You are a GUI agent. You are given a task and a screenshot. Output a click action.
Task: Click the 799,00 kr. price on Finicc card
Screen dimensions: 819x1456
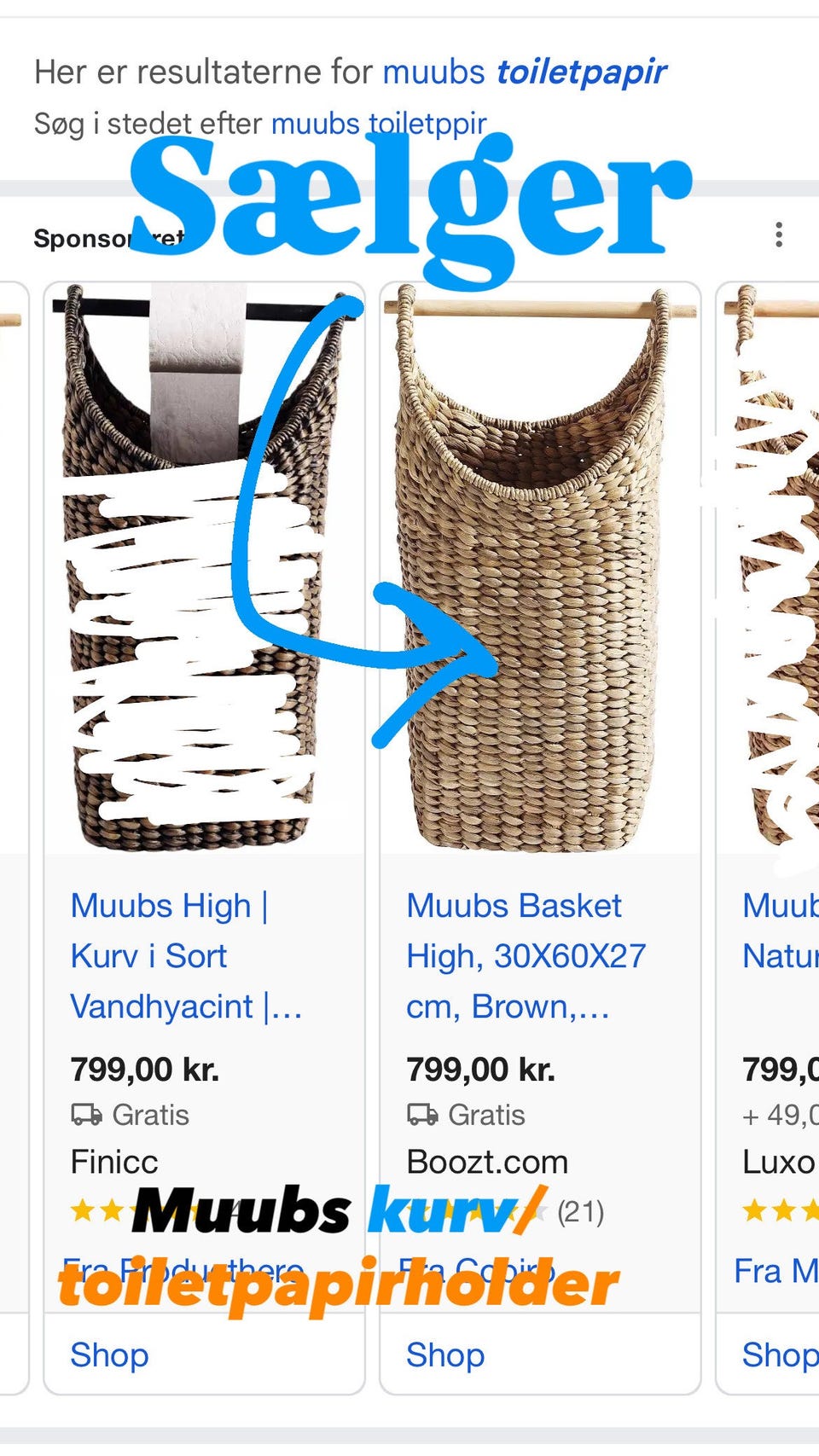145,1069
